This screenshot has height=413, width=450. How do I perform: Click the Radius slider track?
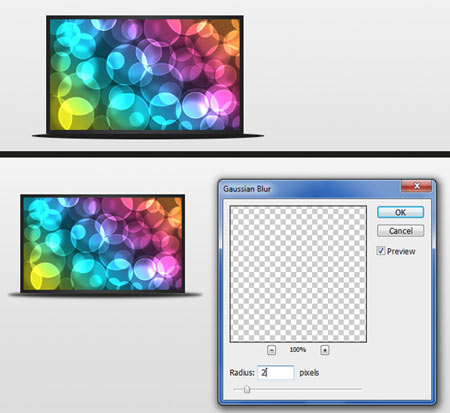298,389
